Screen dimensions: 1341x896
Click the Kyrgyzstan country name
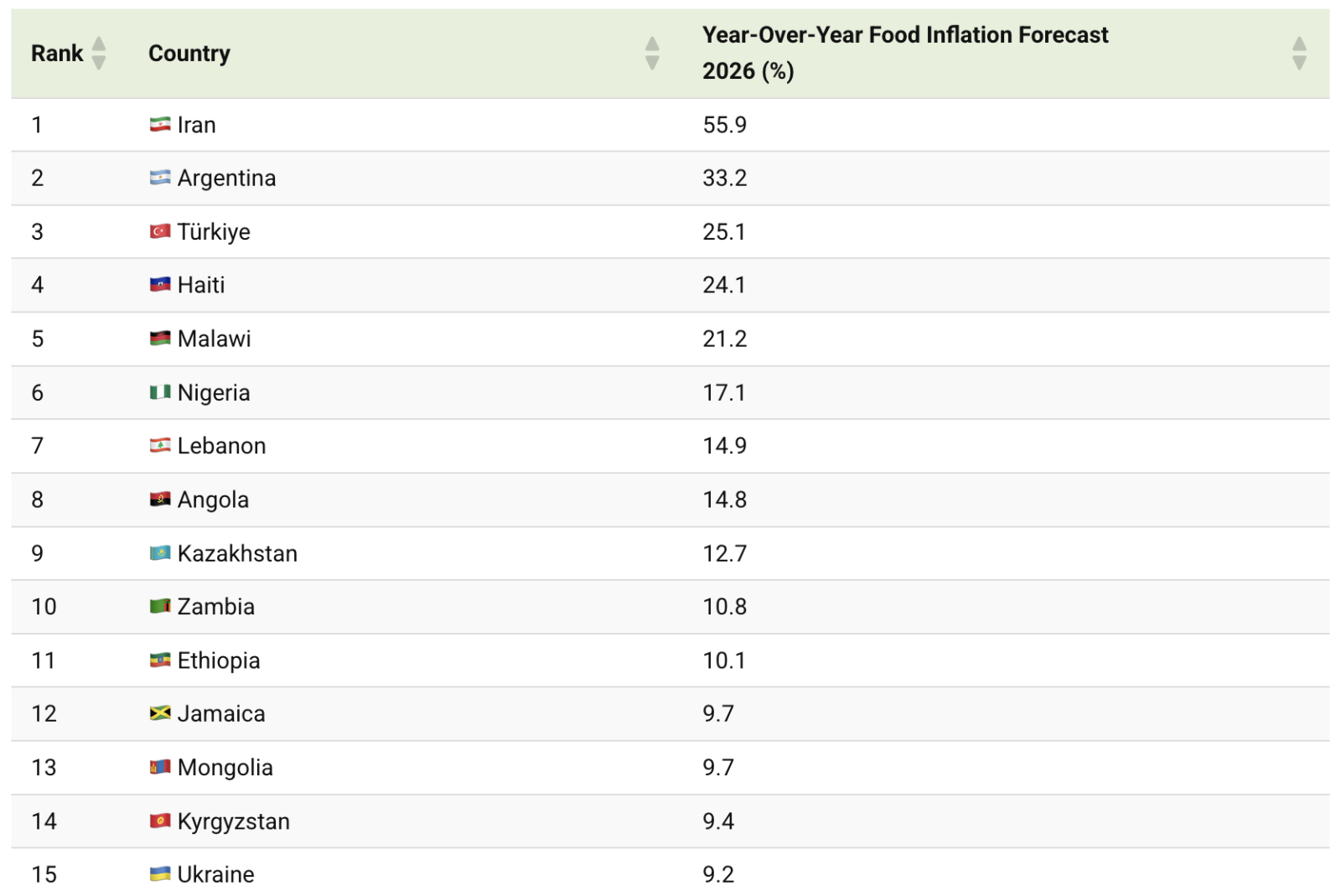point(234,821)
